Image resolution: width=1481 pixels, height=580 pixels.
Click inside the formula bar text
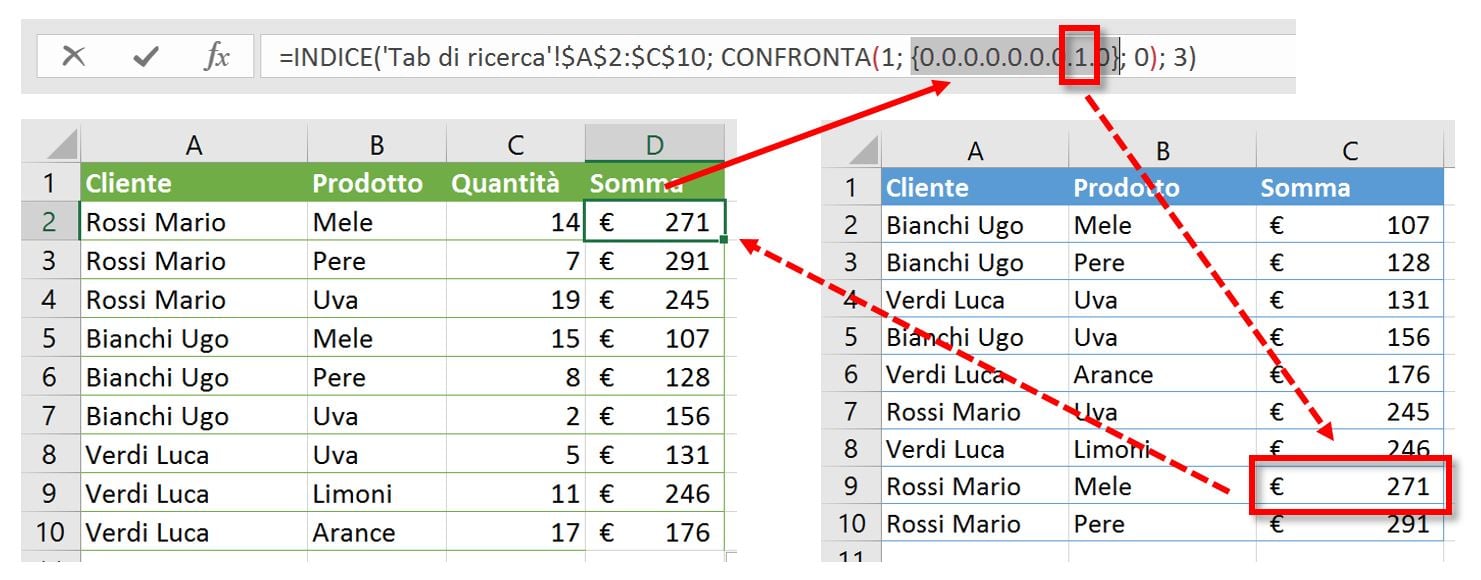click(x=737, y=58)
